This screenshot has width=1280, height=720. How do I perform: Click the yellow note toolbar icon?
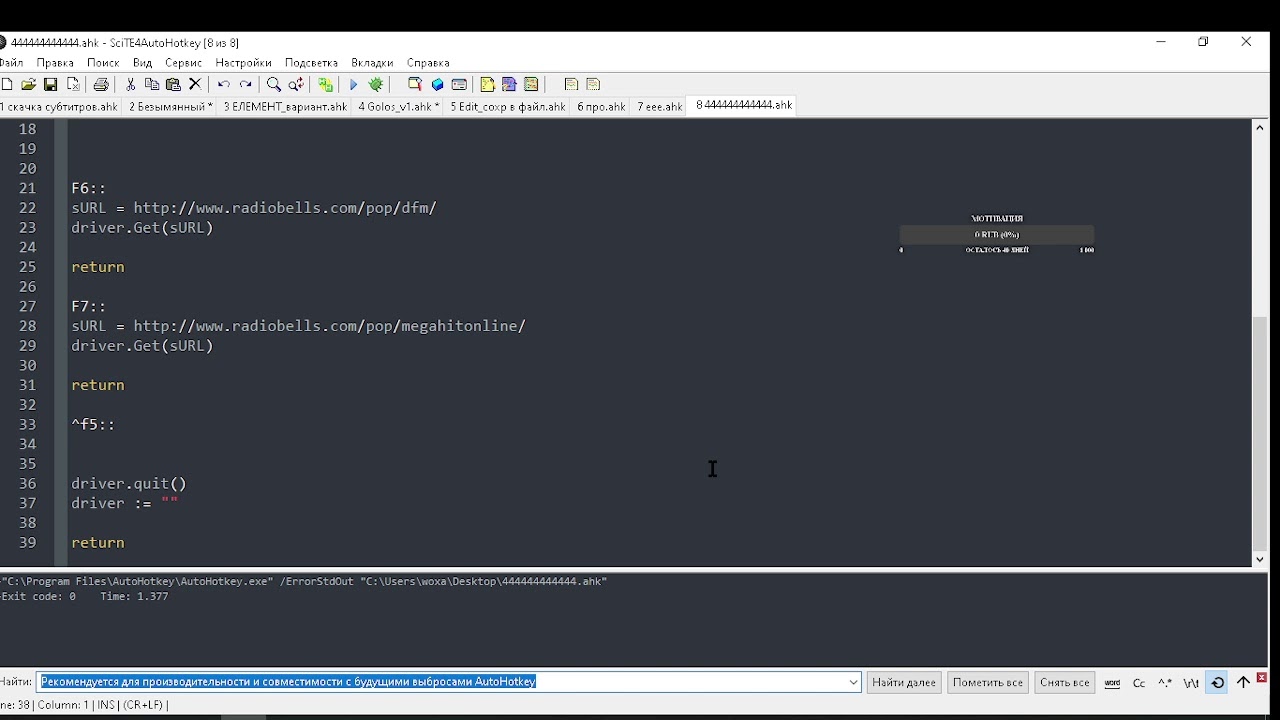488,85
